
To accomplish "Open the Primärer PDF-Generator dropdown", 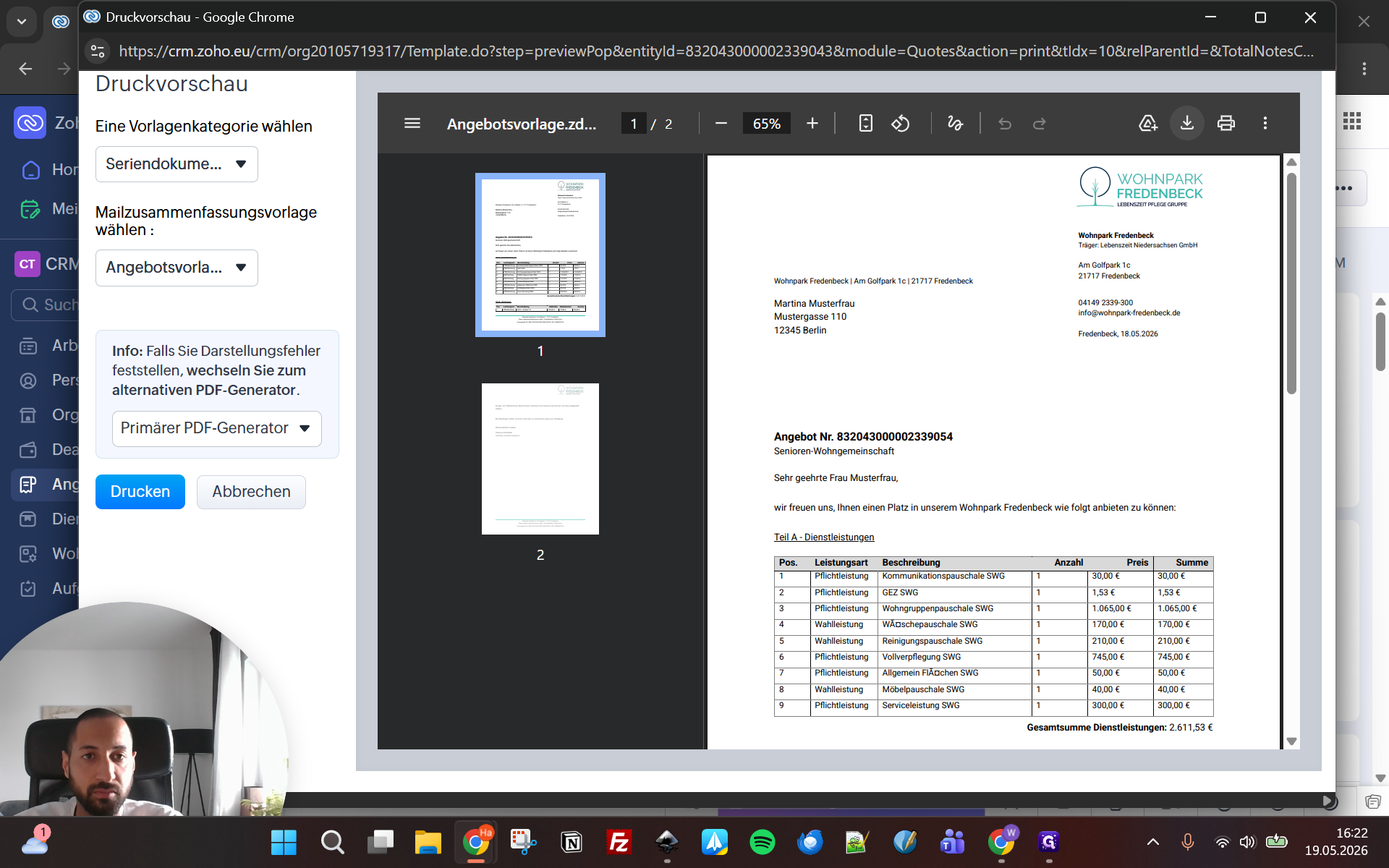I will point(216,428).
